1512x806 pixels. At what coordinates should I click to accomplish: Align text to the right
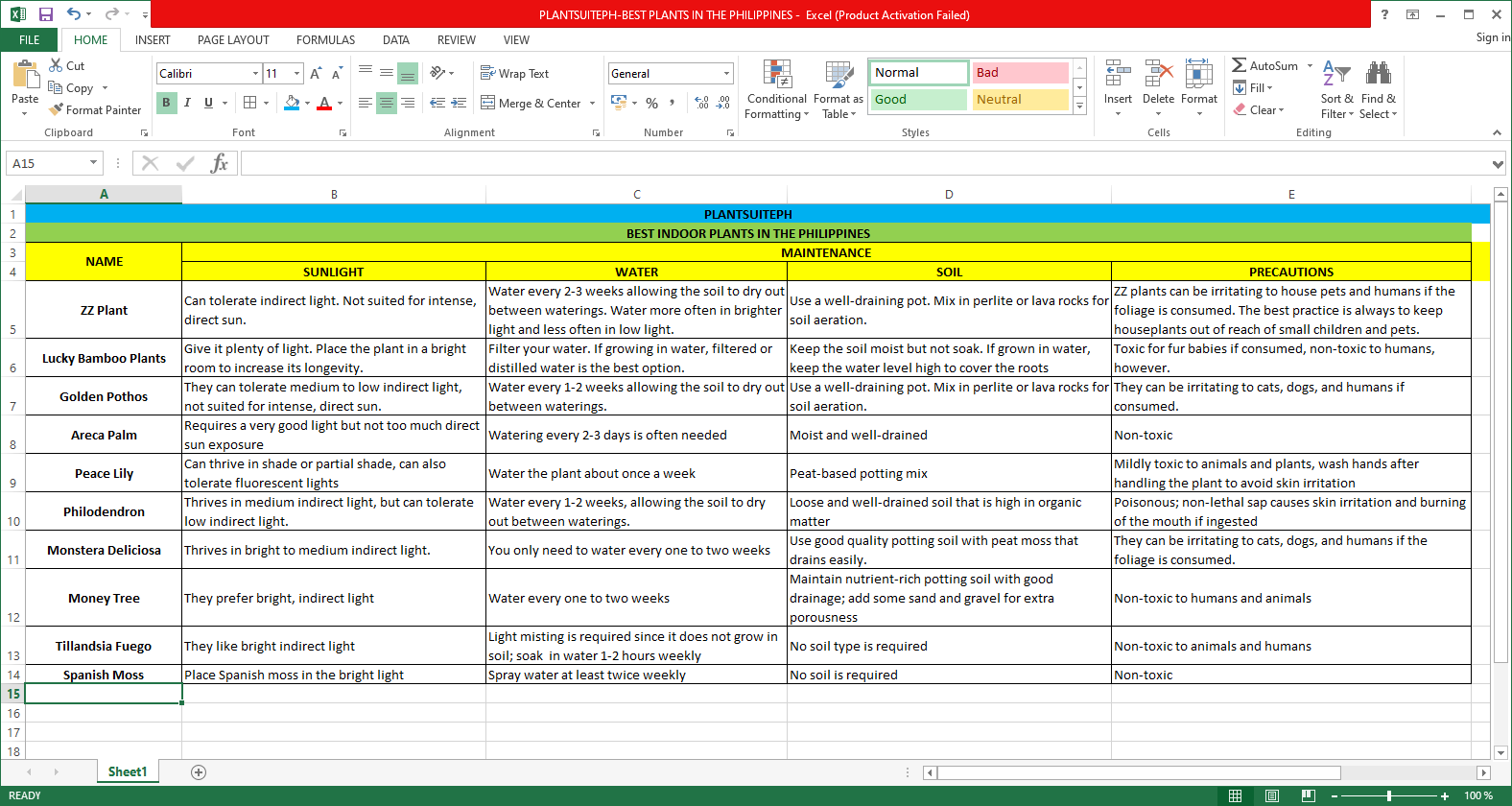click(x=408, y=103)
